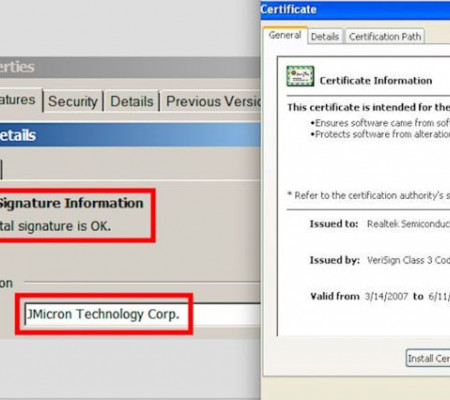Click the 'Protects software from alteration' bullet line

[x=380, y=134]
